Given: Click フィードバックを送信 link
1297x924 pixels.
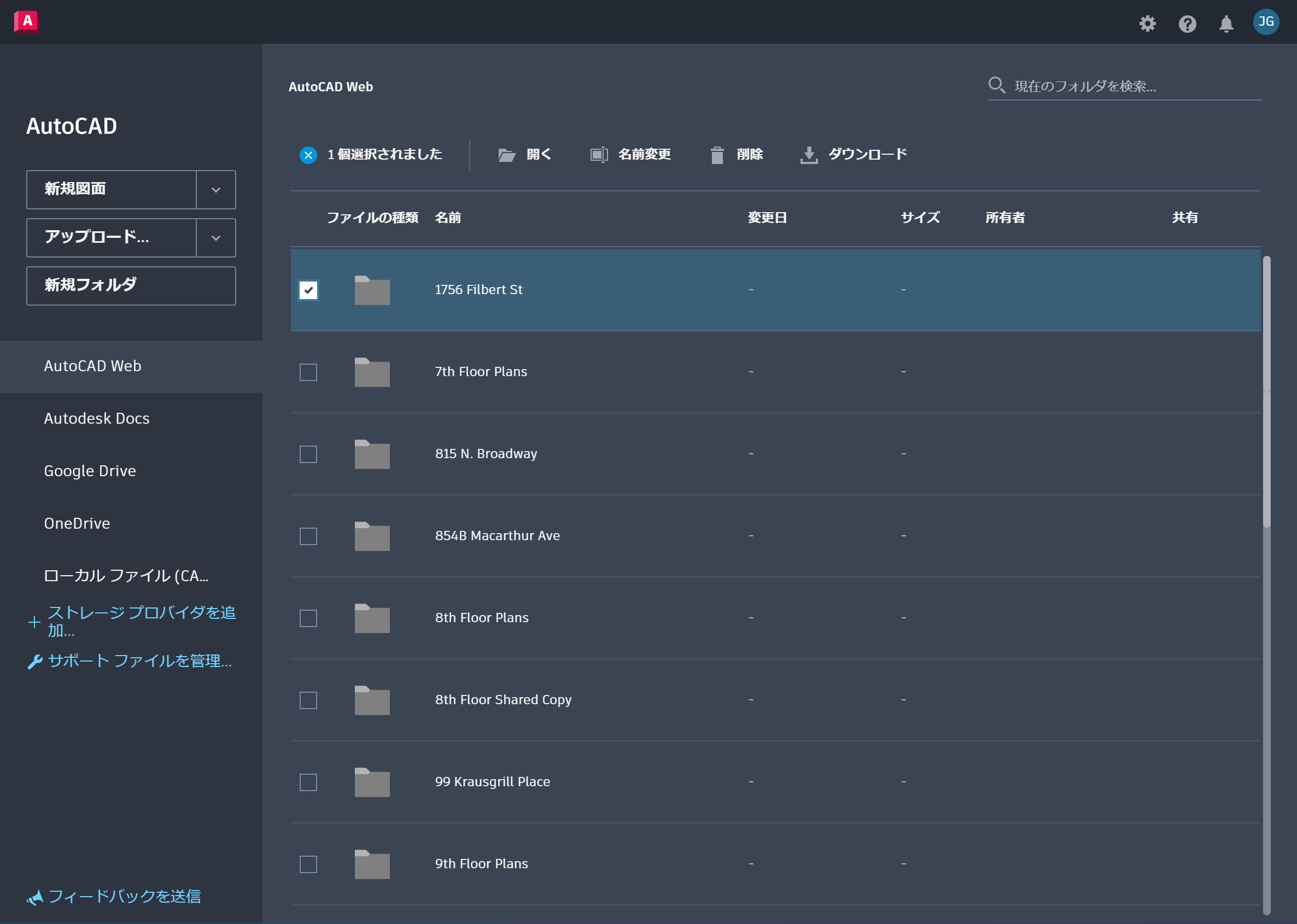Looking at the screenshot, I should click(x=125, y=897).
